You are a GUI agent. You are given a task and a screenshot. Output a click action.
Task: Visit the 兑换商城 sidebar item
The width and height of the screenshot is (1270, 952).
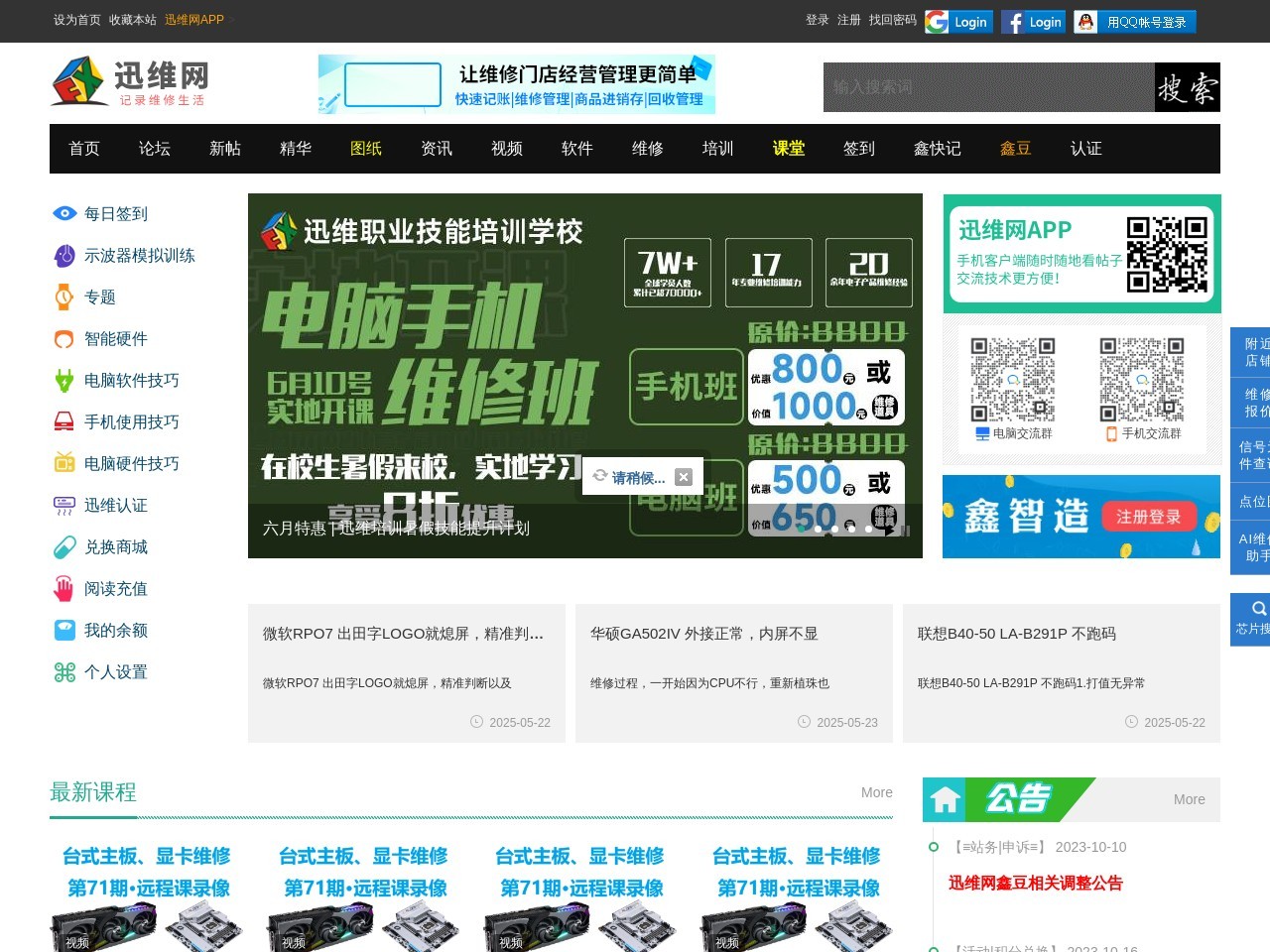tap(115, 546)
